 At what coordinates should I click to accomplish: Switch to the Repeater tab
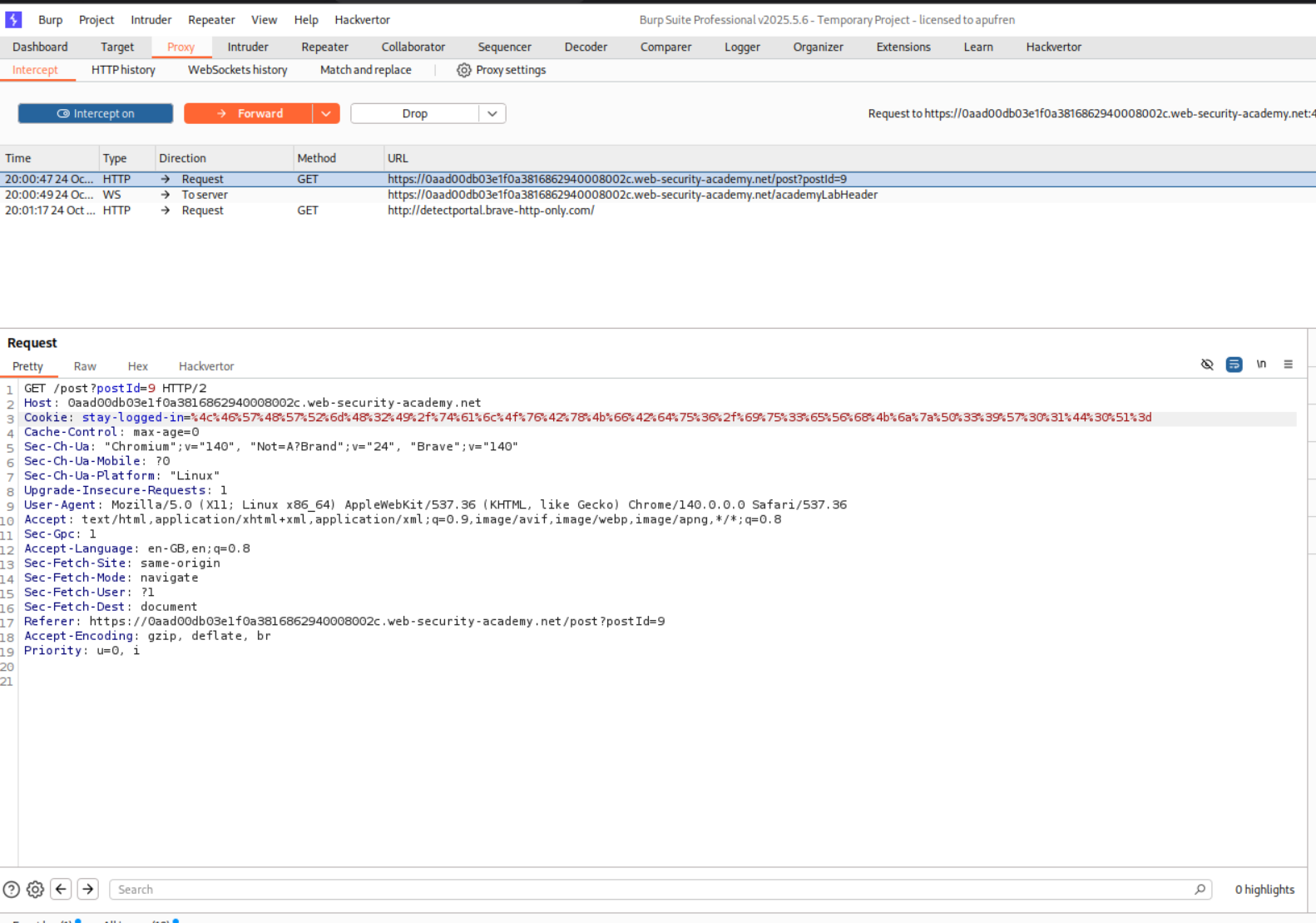[324, 47]
